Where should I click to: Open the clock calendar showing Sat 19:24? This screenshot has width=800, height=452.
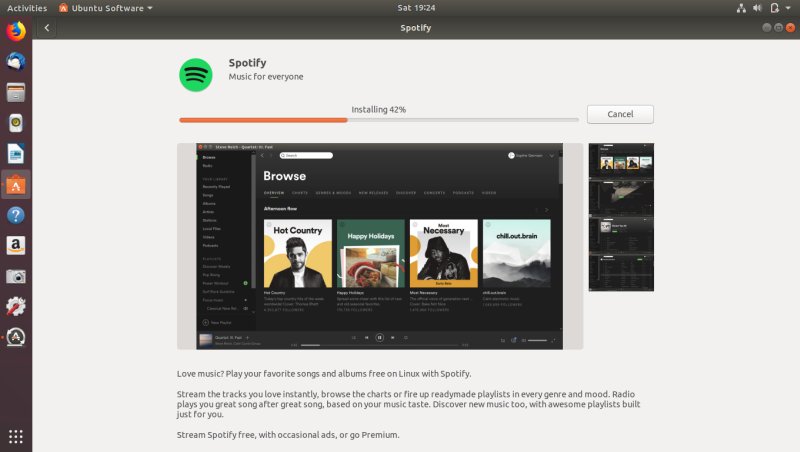400,8
